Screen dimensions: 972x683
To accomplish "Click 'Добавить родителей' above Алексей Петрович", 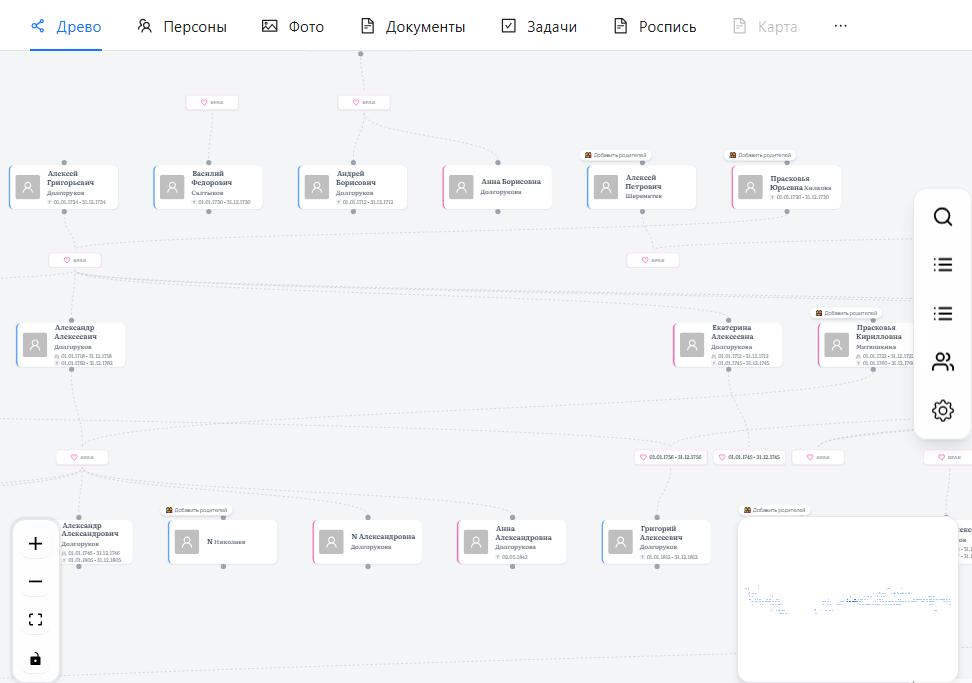I will pos(616,155).
